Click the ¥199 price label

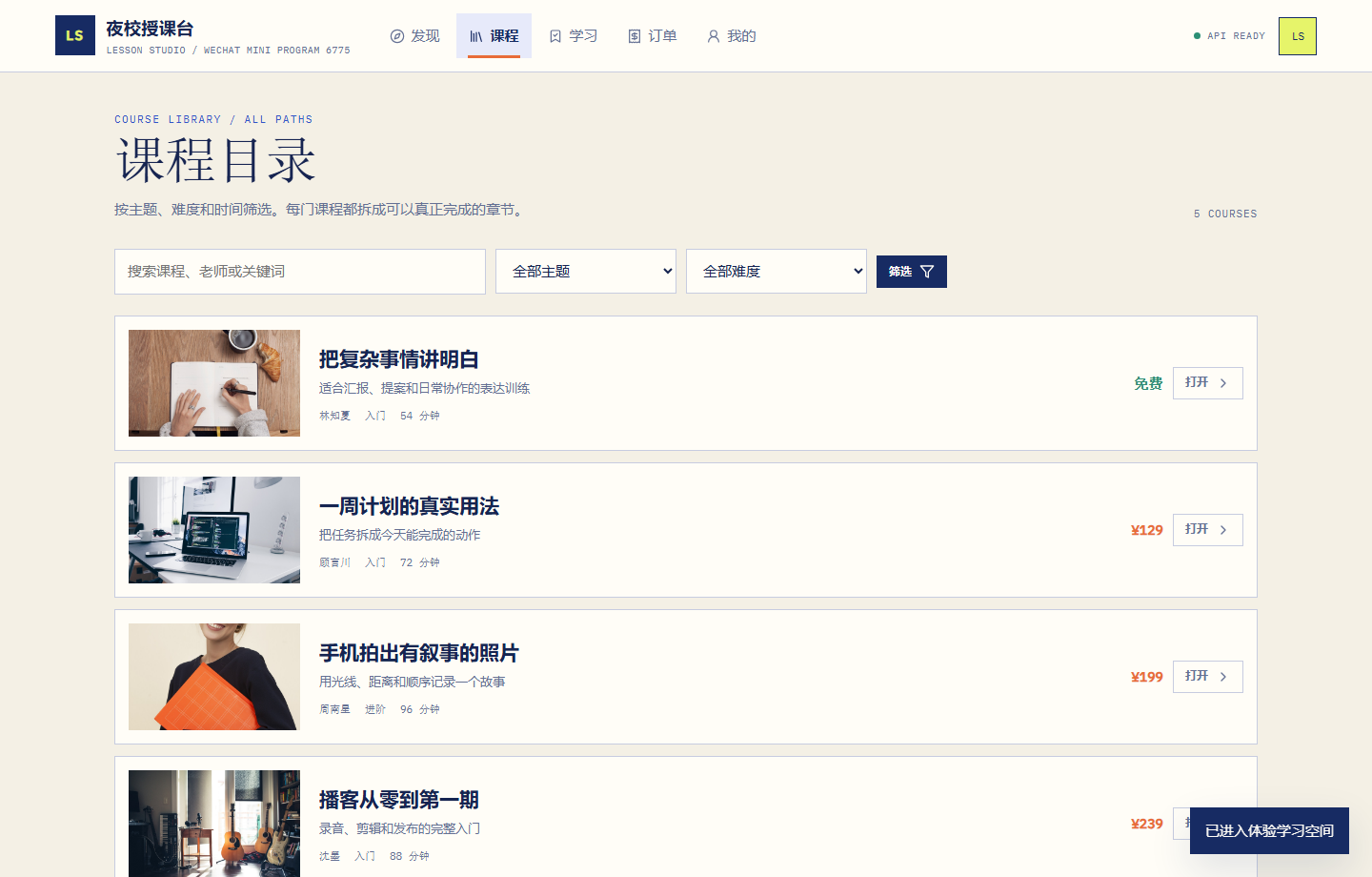click(1147, 677)
